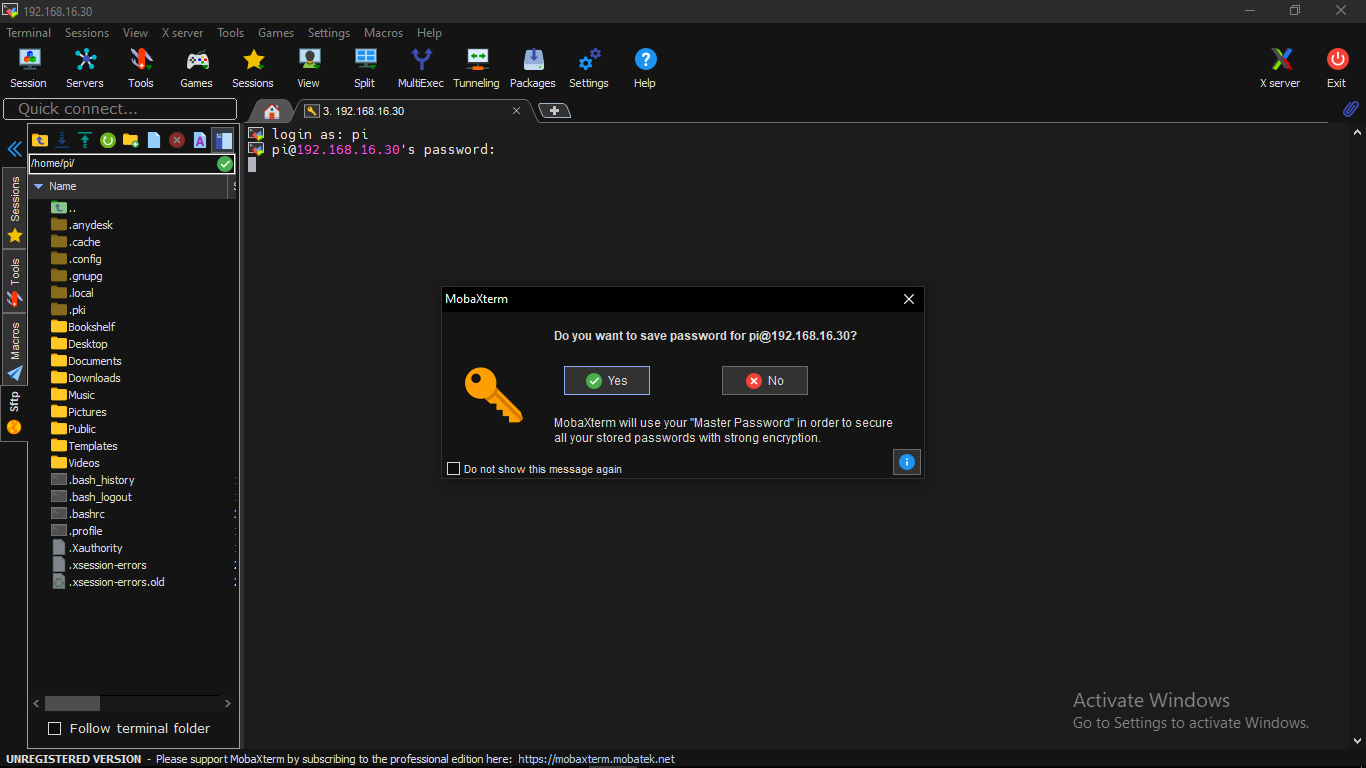
Task: Click the X server toolbar icon
Action: click(1280, 68)
